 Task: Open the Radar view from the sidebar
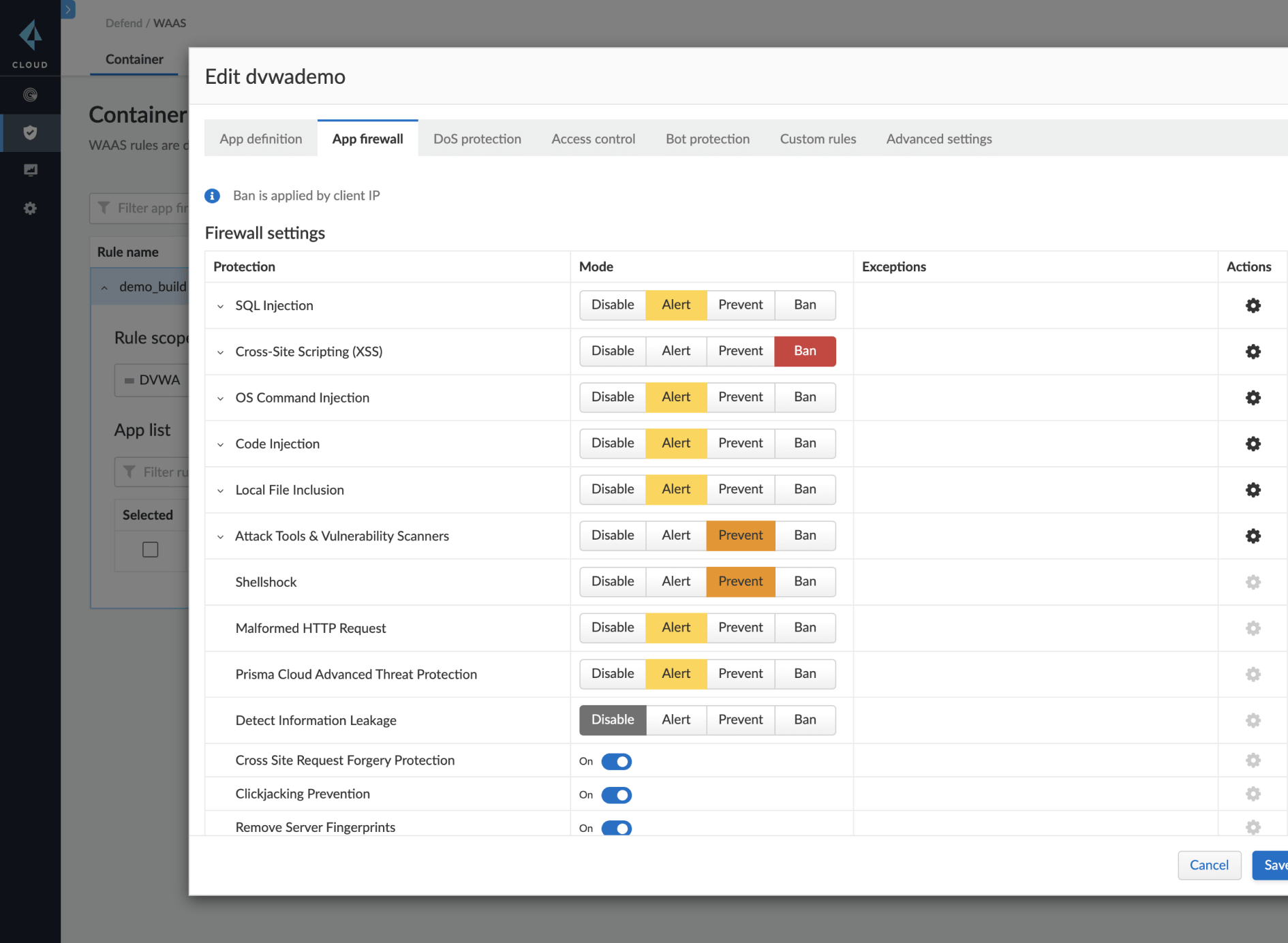[30, 95]
